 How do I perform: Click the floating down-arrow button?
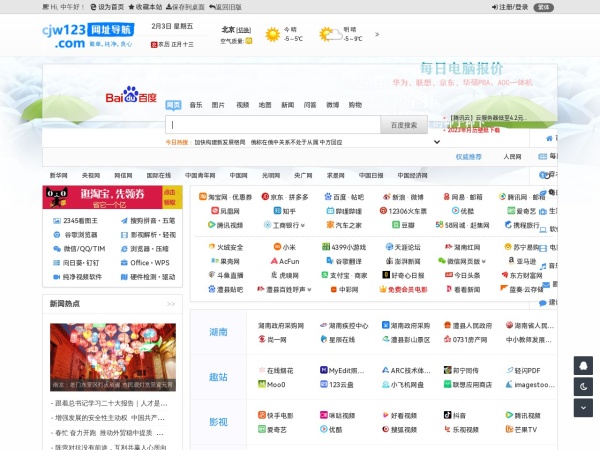click(x=583, y=408)
